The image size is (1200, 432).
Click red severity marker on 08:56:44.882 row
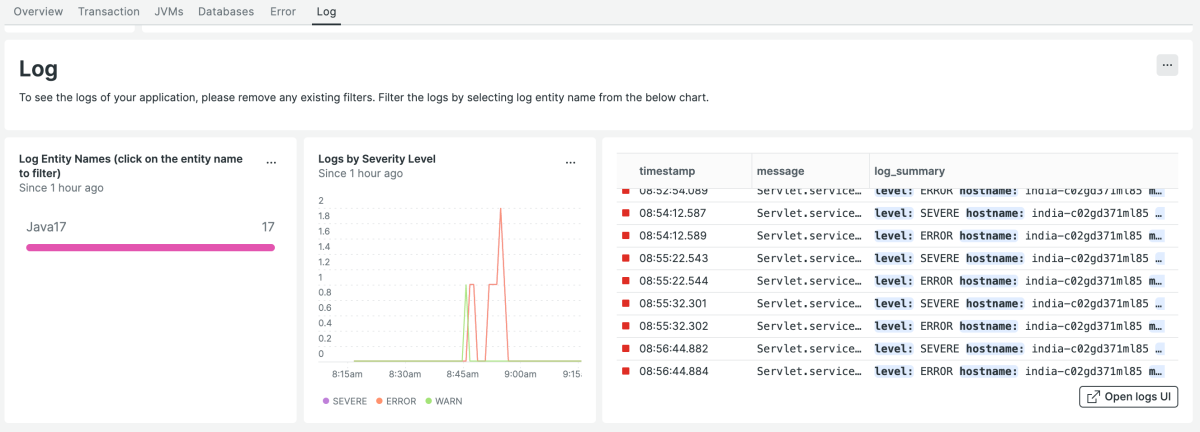pyautogui.click(x=627, y=348)
